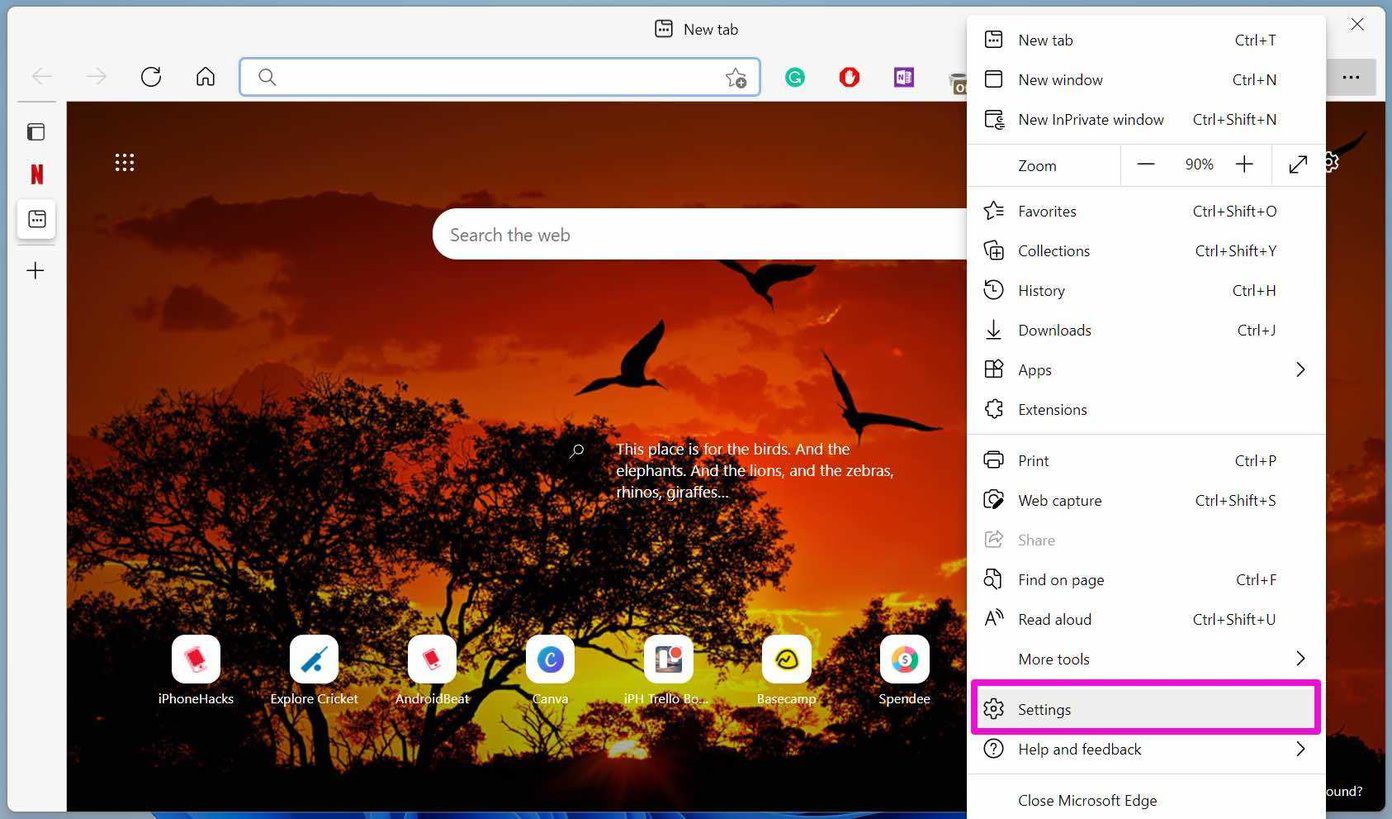Image resolution: width=1392 pixels, height=819 pixels.
Task: Expand the Apps submenu
Action: pos(1146,370)
